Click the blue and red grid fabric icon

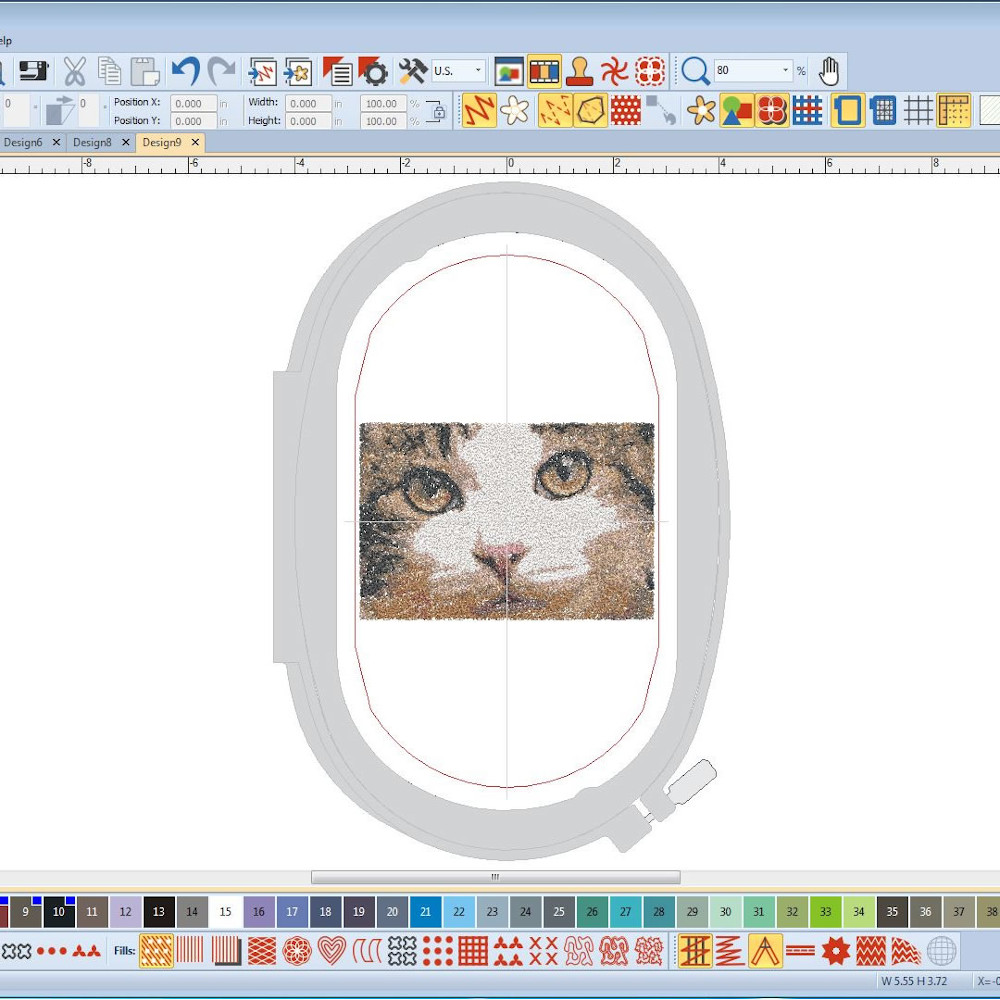pyautogui.click(x=807, y=110)
